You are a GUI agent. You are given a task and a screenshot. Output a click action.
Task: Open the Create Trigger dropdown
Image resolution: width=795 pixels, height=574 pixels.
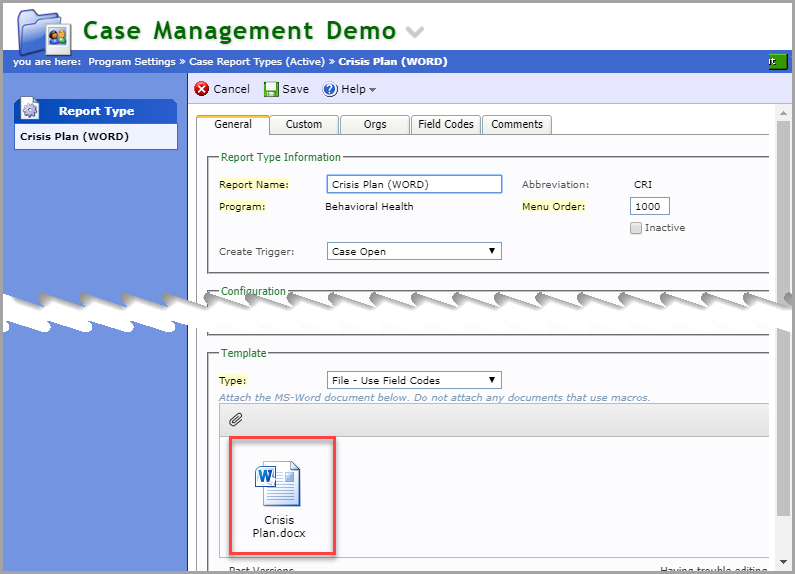(x=414, y=251)
